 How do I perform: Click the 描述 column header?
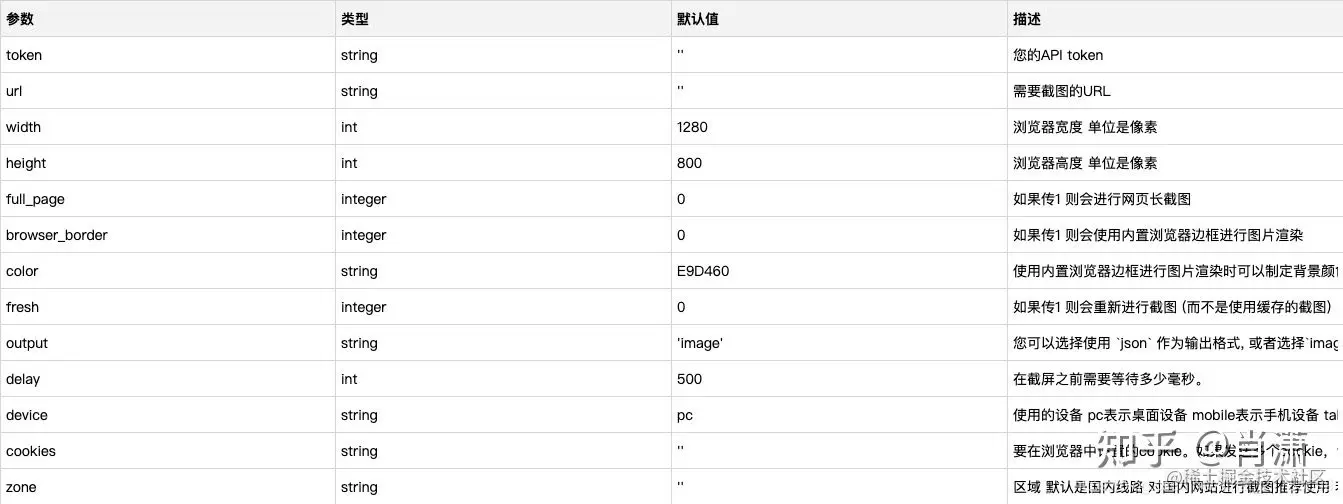(x=1027, y=19)
